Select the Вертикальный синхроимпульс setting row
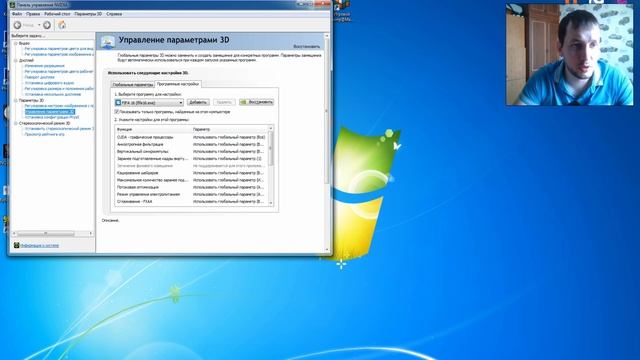Screen dimensions: 640x360 click(x=191, y=151)
